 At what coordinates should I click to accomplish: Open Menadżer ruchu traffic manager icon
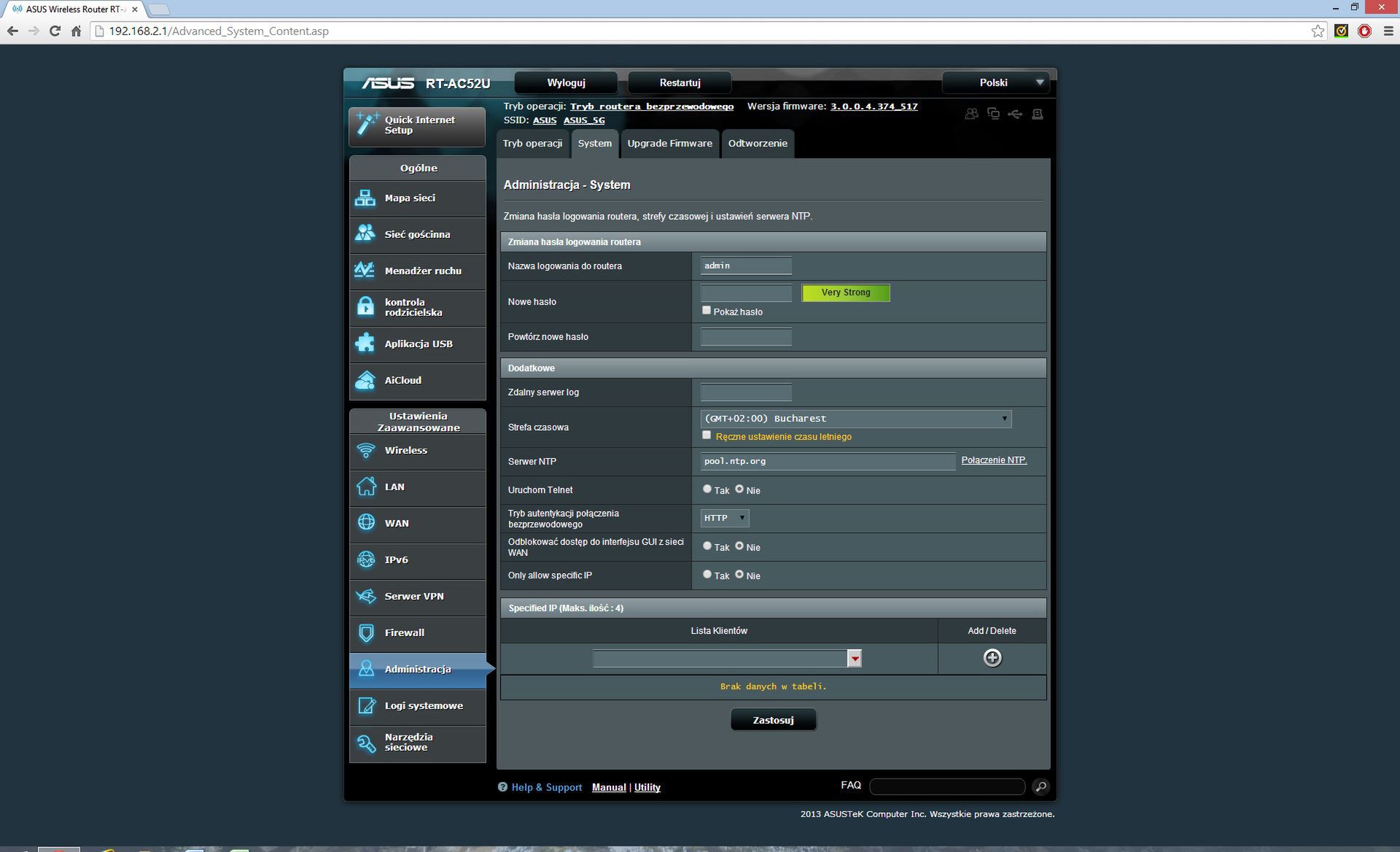pos(365,270)
